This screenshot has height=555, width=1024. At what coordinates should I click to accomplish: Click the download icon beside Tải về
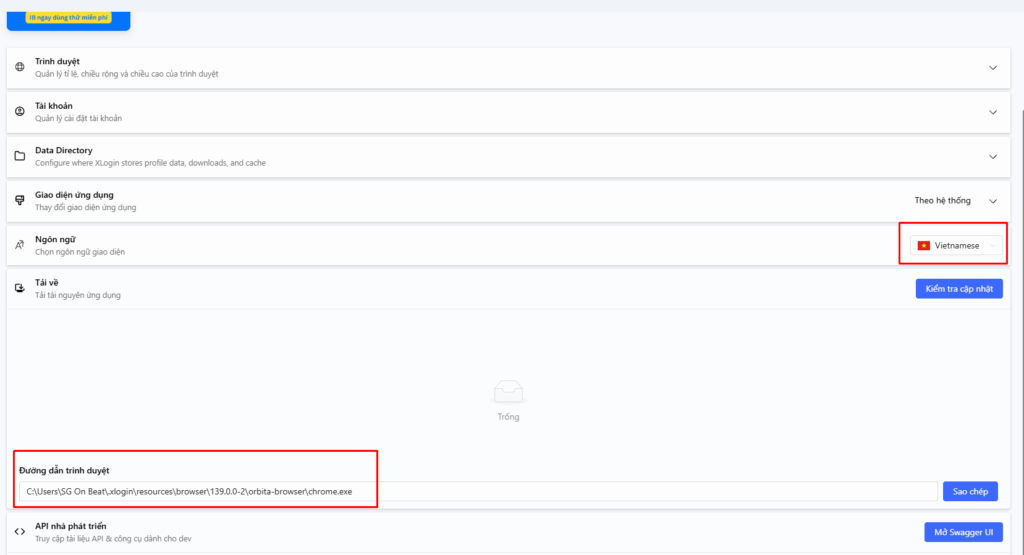[19, 288]
